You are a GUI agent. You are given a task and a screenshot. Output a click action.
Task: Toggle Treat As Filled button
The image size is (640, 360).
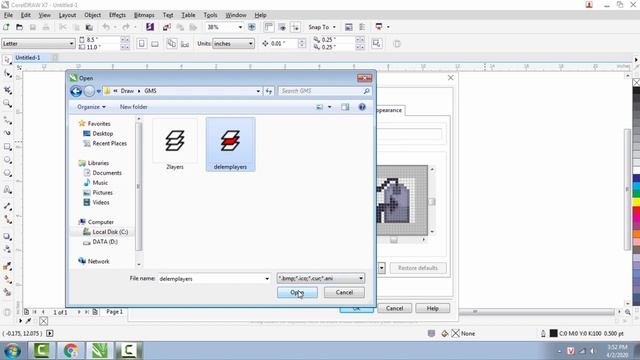(x=377, y=43)
